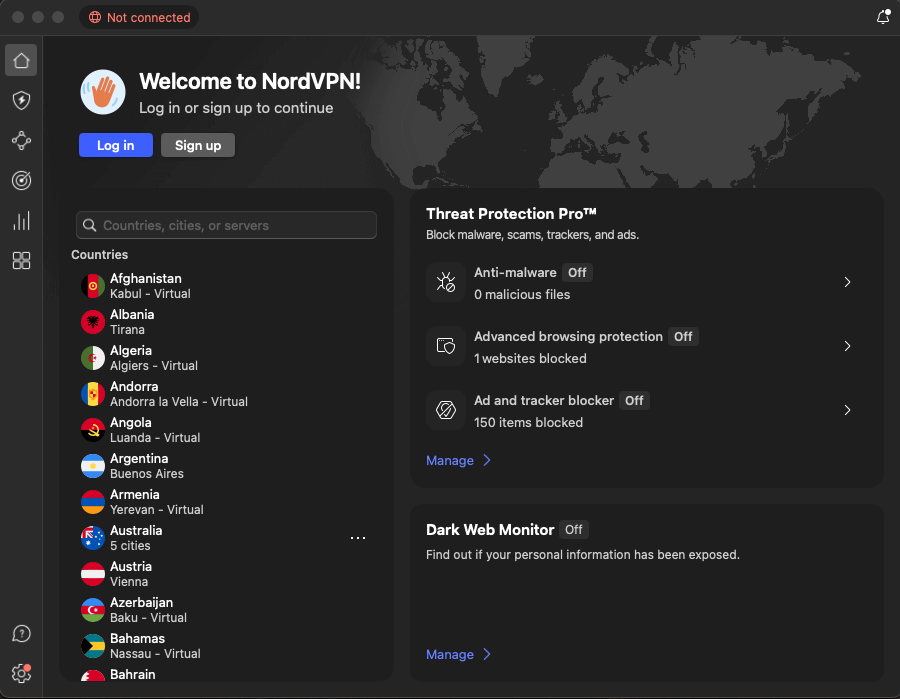This screenshot has width=900, height=699.
Task: Click the Advanced browsing protection shield icon
Action: pos(446,346)
